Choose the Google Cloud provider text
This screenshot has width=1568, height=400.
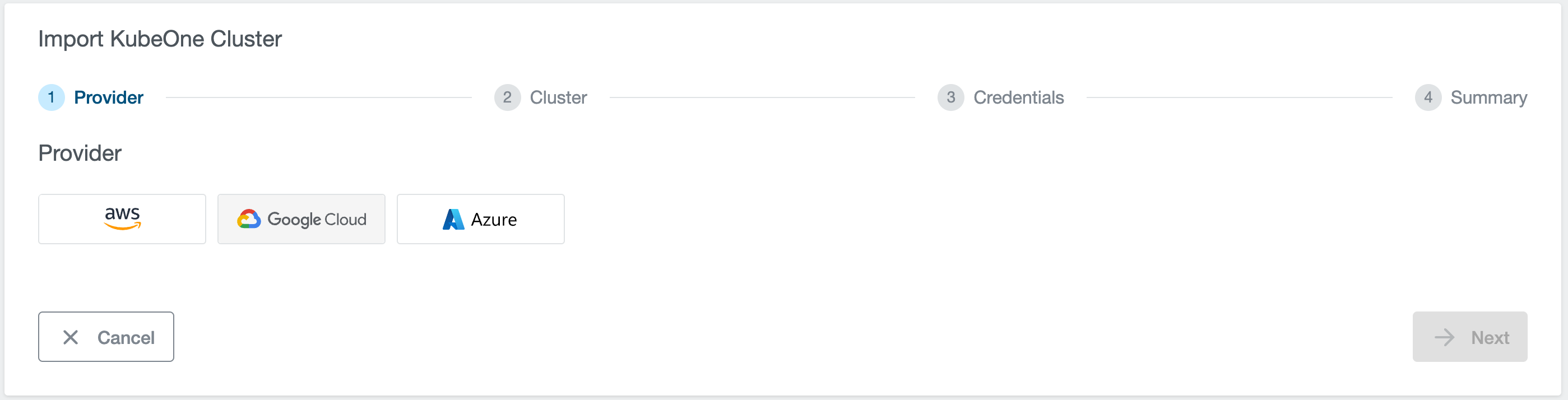tap(317, 219)
